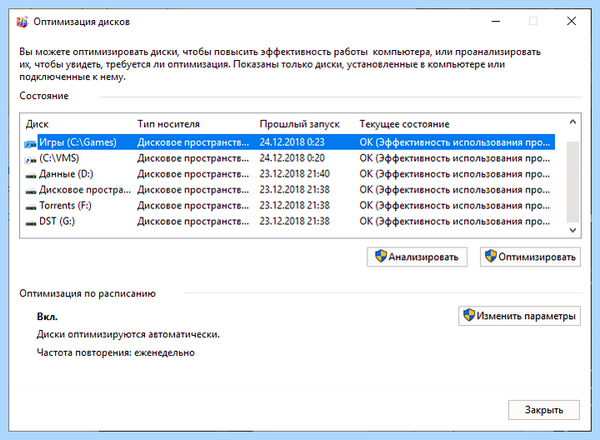The image size is (600, 440).
Task: Click the scroll down arrow of drive list
Action: click(x=573, y=230)
